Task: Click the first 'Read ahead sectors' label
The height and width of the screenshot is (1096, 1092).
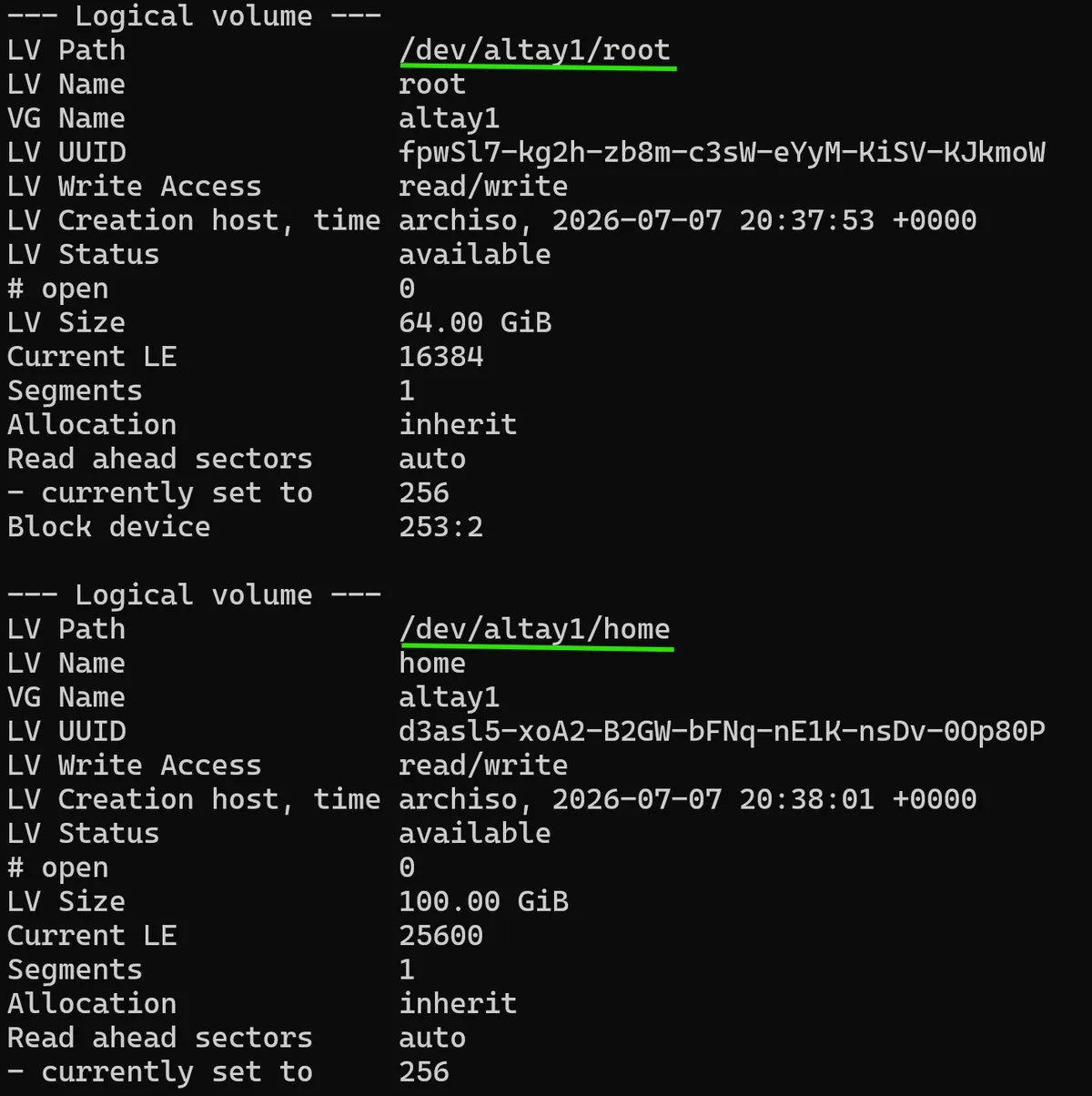Action: 160,459
